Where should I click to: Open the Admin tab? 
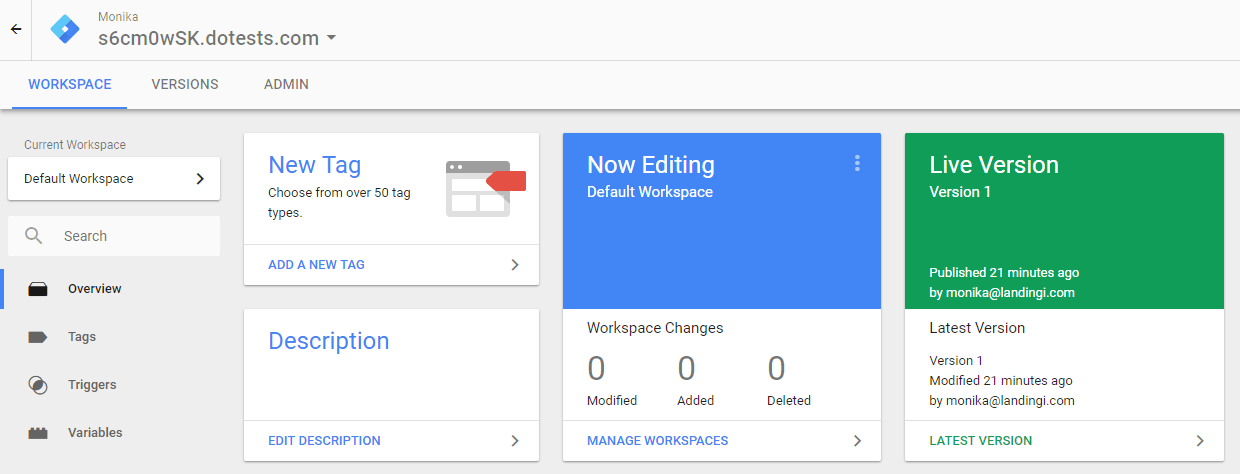pos(286,85)
